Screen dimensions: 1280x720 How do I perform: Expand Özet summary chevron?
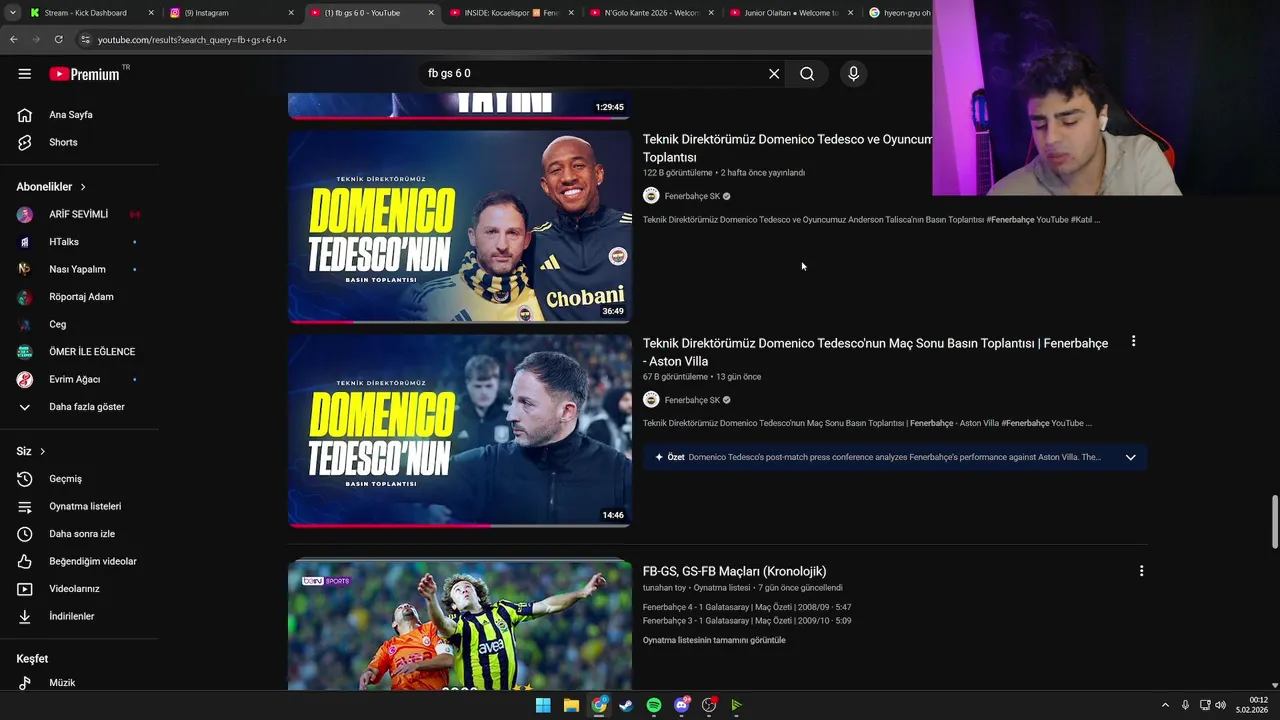1131,457
